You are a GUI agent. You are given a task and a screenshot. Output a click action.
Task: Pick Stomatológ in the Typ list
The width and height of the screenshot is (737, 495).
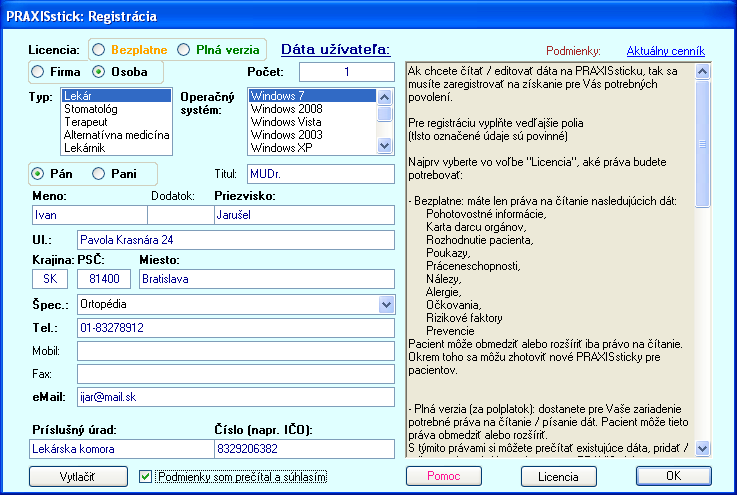(x=116, y=109)
